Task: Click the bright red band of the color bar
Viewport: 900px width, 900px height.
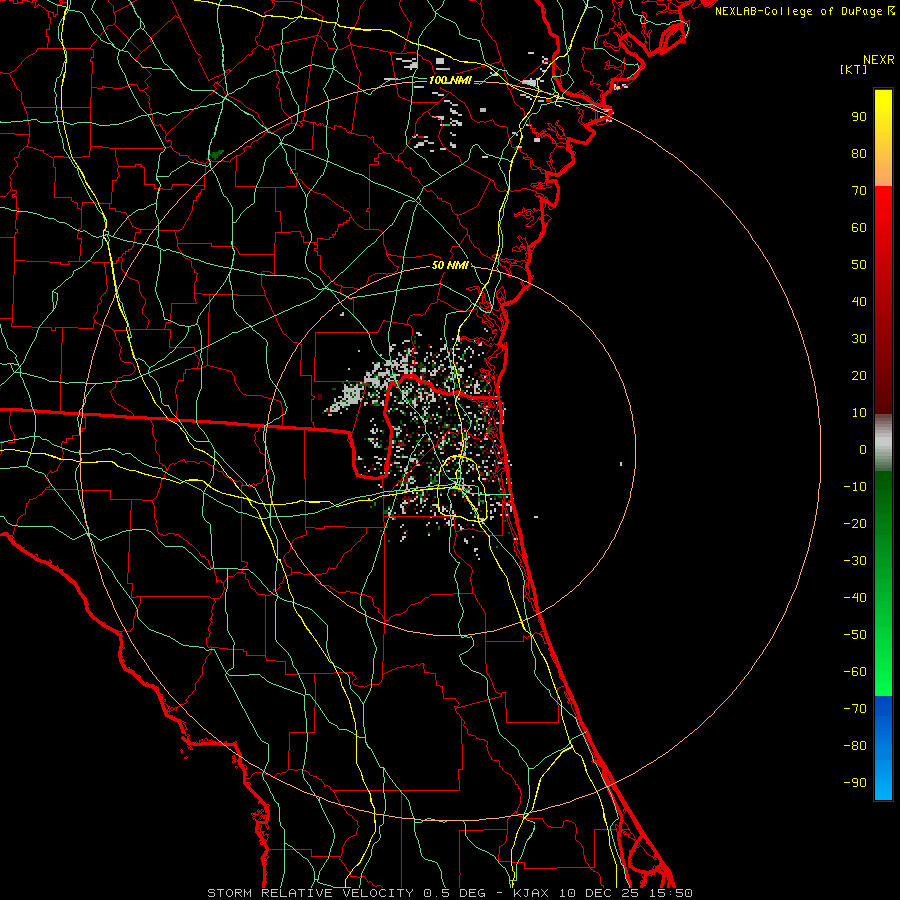Action: click(883, 212)
